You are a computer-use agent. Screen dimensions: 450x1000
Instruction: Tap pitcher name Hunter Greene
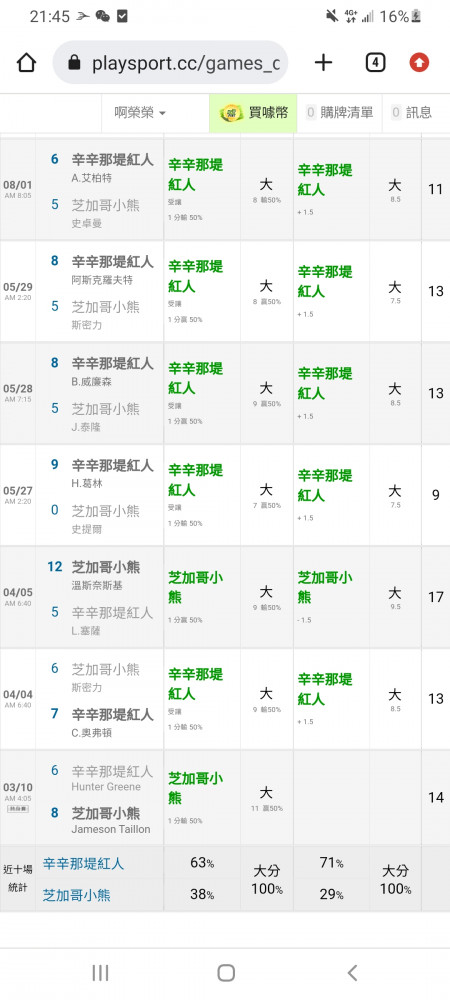click(106, 787)
